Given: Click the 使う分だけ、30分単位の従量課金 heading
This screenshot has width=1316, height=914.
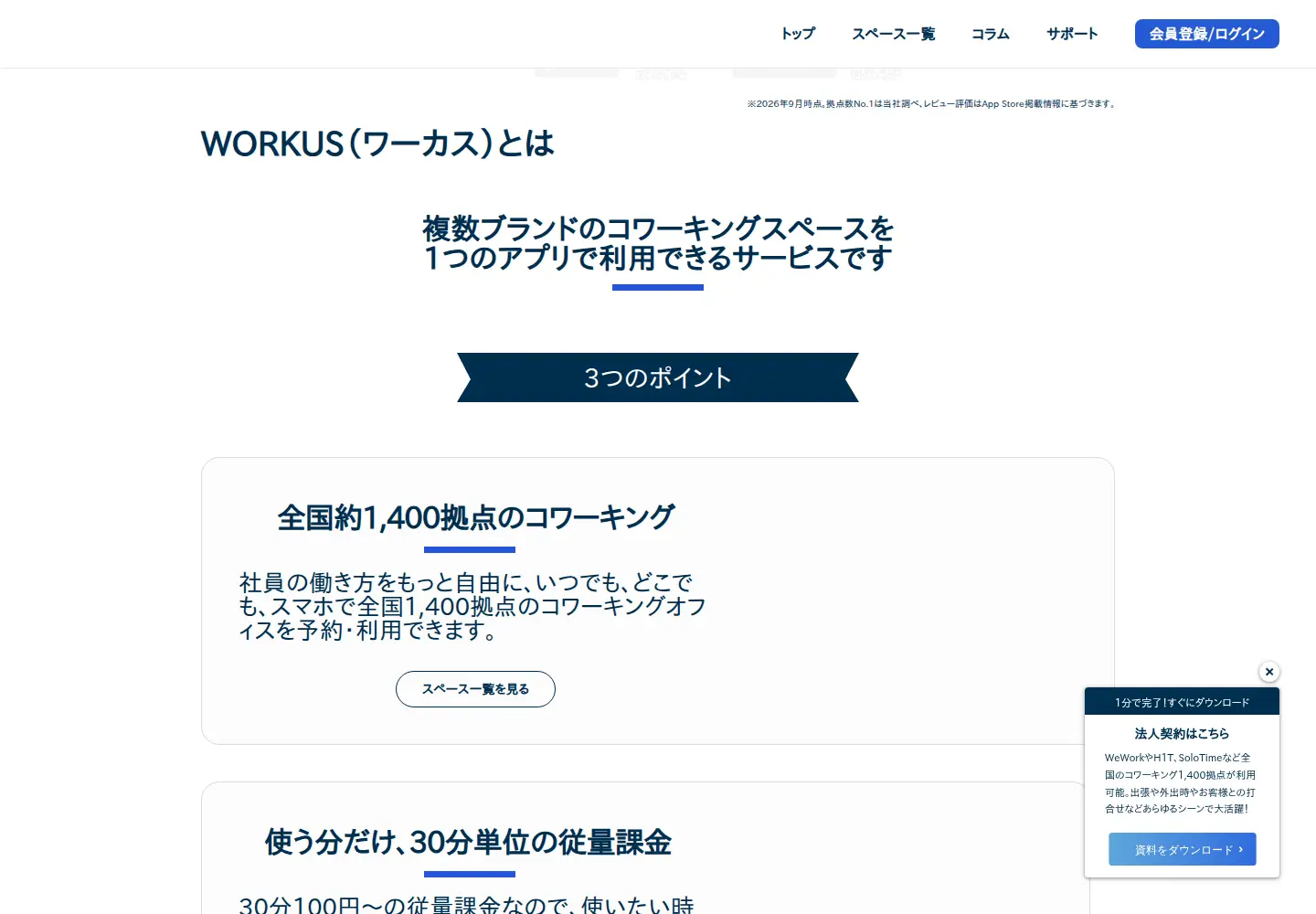Looking at the screenshot, I should (x=468, y=842).
